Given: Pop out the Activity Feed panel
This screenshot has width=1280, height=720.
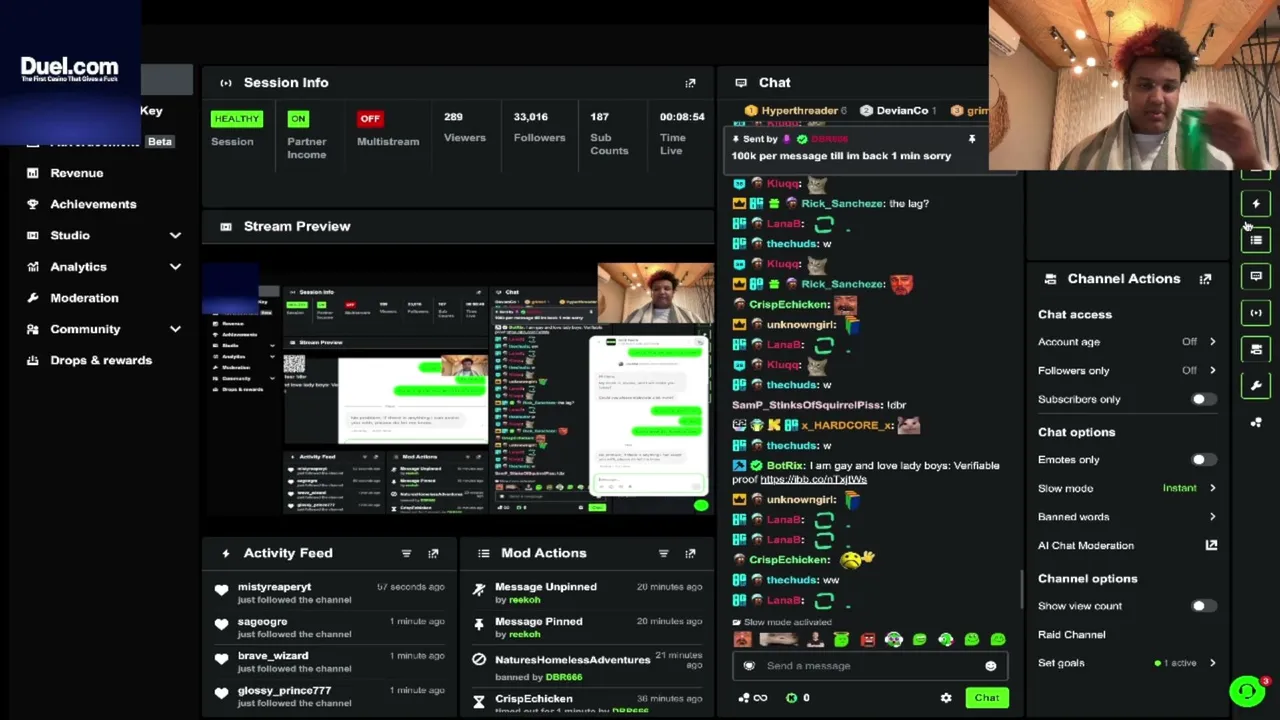Looking at the screenshot, I should [x=433, y=553].
